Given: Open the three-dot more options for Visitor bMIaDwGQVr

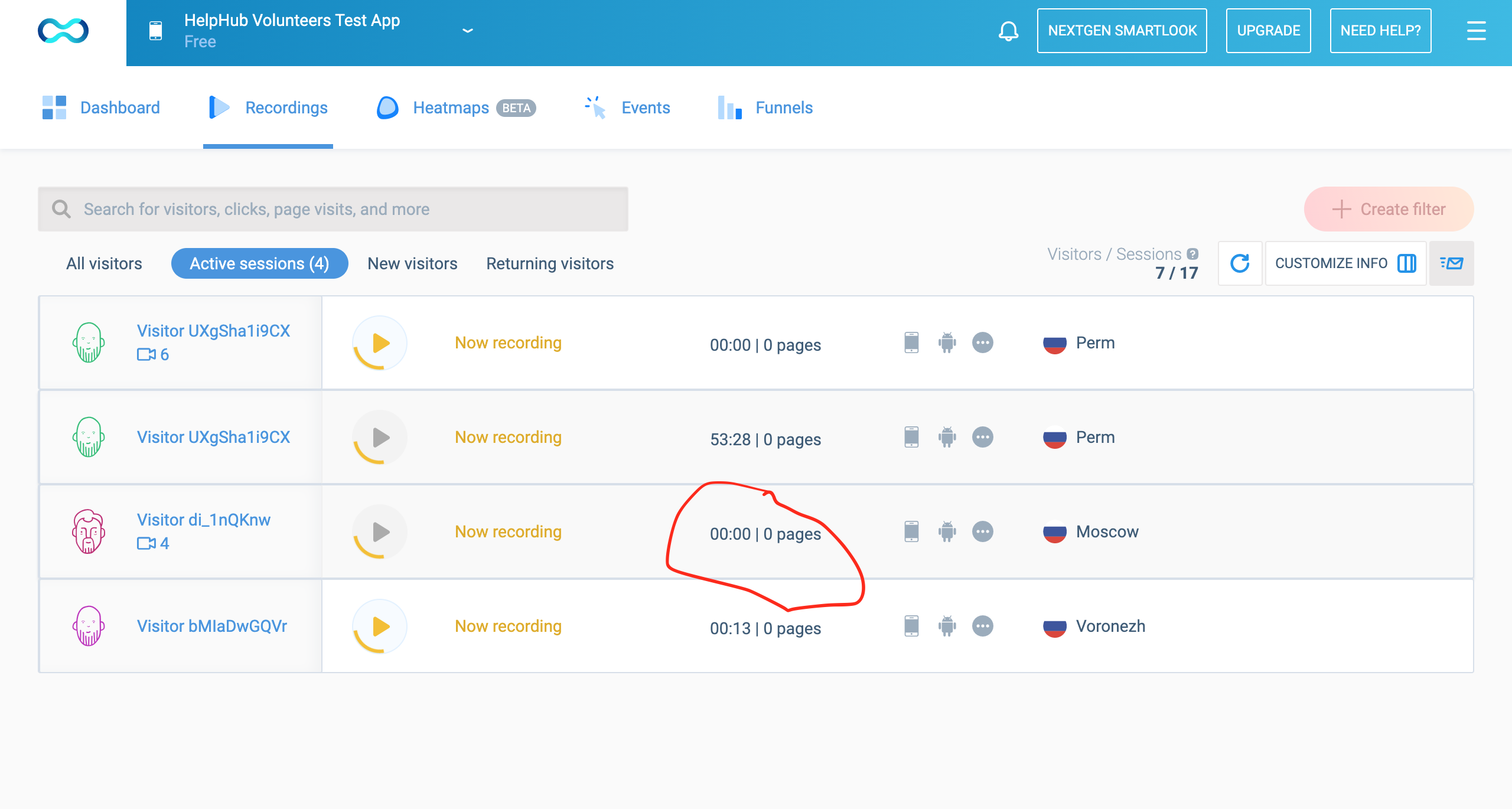Looking at the screenshot, I should 983,626.
